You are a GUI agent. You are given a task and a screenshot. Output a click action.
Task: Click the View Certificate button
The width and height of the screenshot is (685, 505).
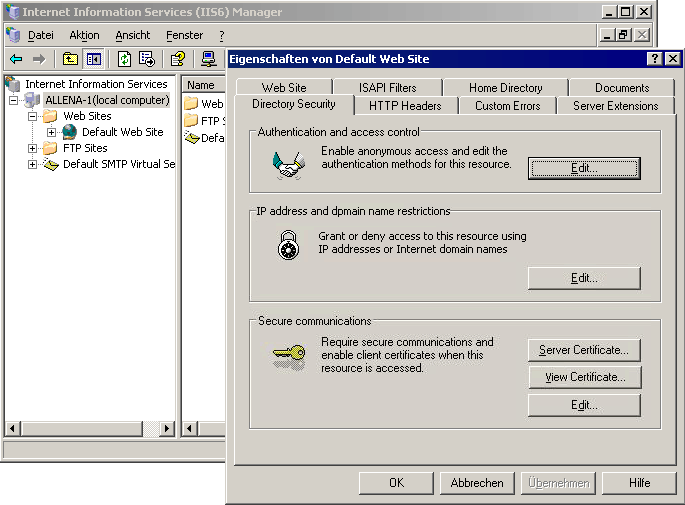[585, 377]
